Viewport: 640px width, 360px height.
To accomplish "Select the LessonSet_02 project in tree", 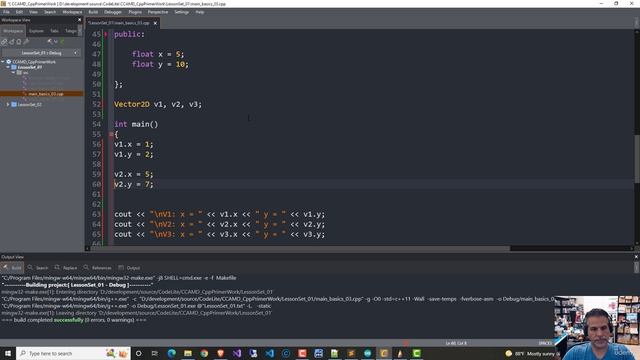I will click(29, 104).
